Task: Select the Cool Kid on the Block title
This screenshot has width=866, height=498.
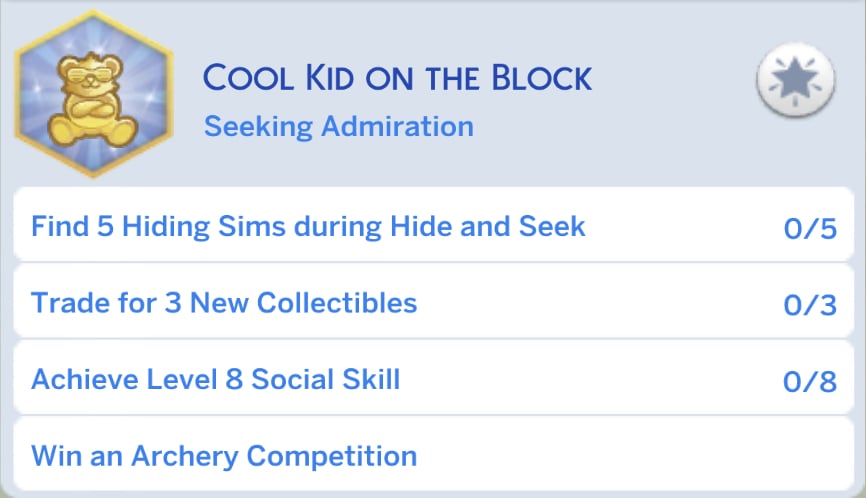Action: pos(397,77)
